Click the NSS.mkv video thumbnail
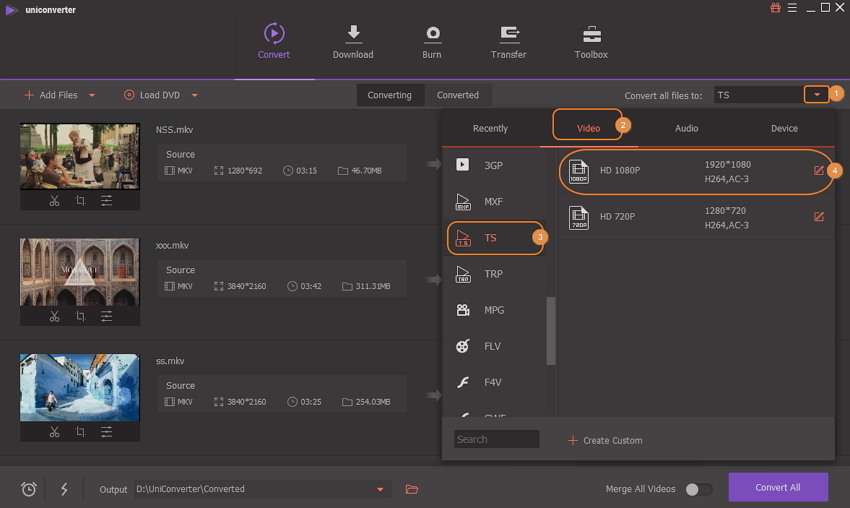The width and height of the screenshot is (850, 508). pos(80,156)
